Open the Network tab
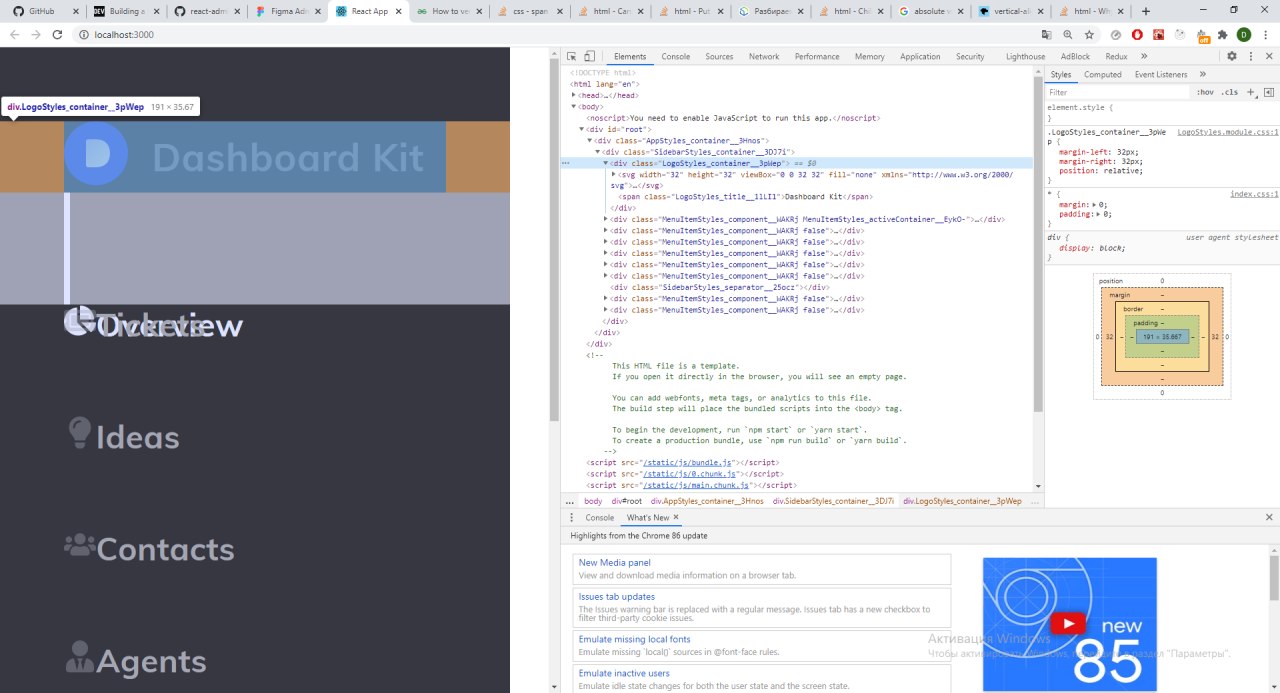 [x=764, y=56]
